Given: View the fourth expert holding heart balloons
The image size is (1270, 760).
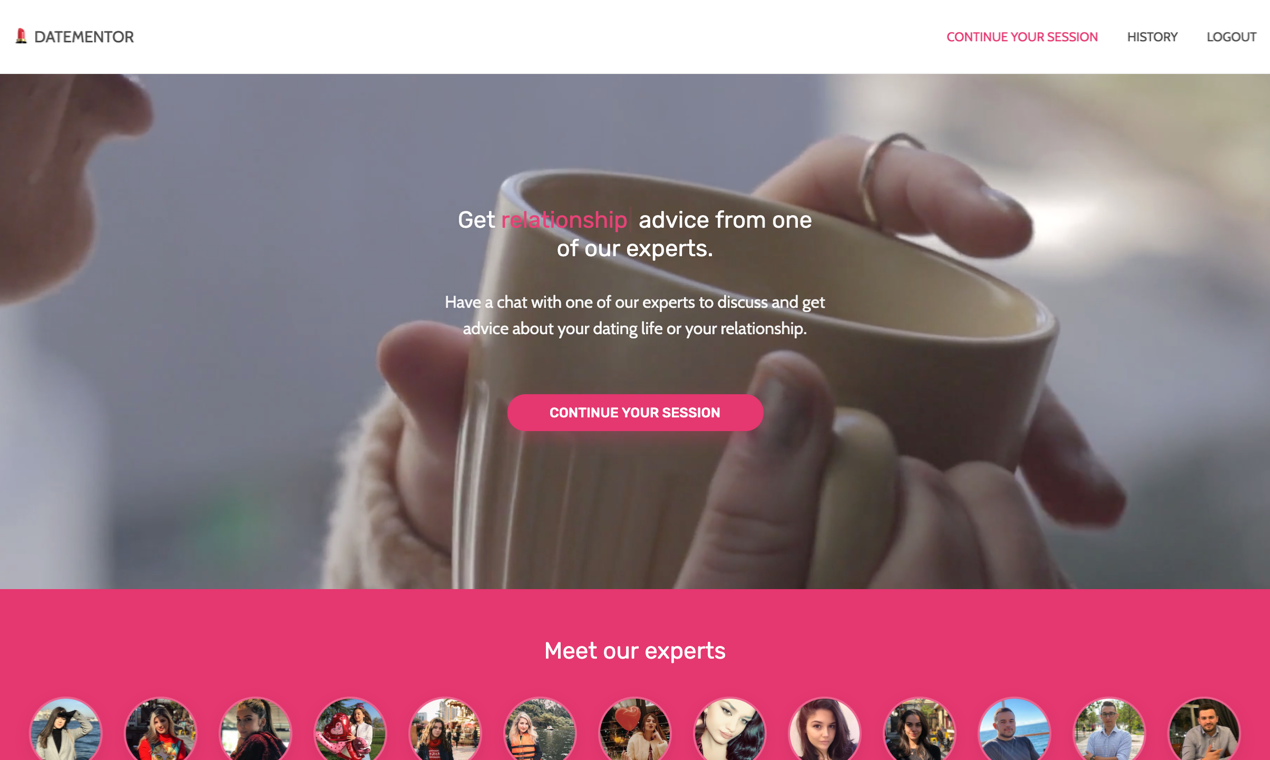Looking at the screenshot, I should 350,730.
